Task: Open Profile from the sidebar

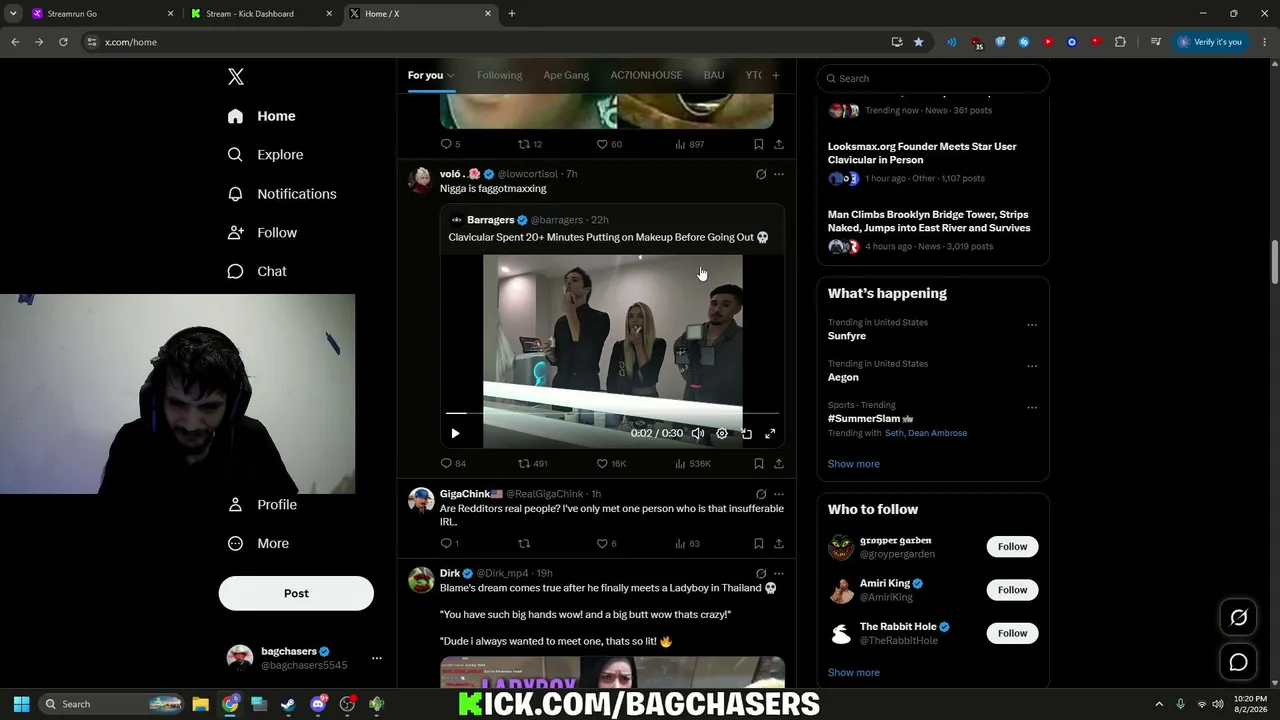Action: (262, 505)
